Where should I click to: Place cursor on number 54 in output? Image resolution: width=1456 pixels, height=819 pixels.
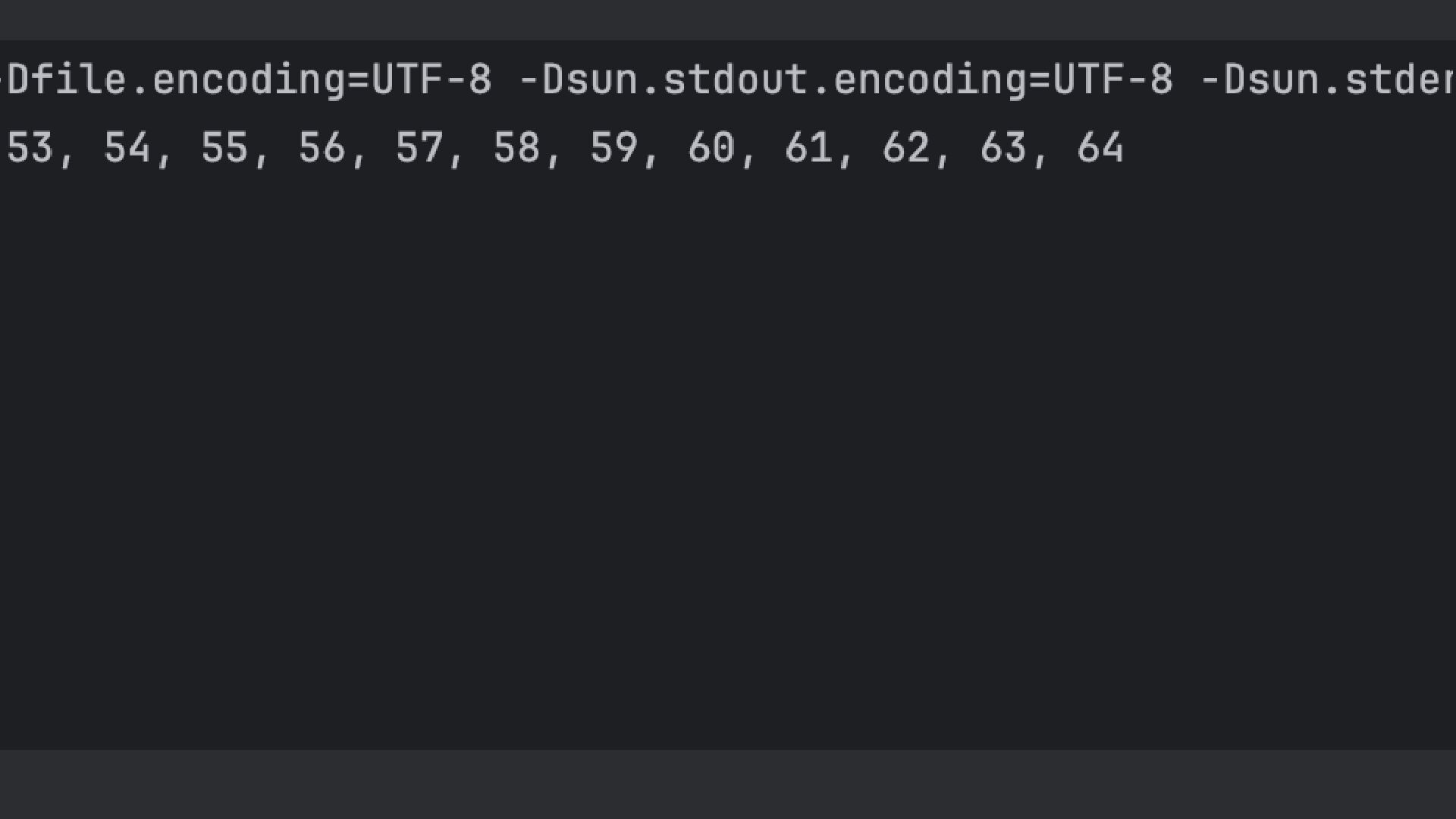point(127,148)
